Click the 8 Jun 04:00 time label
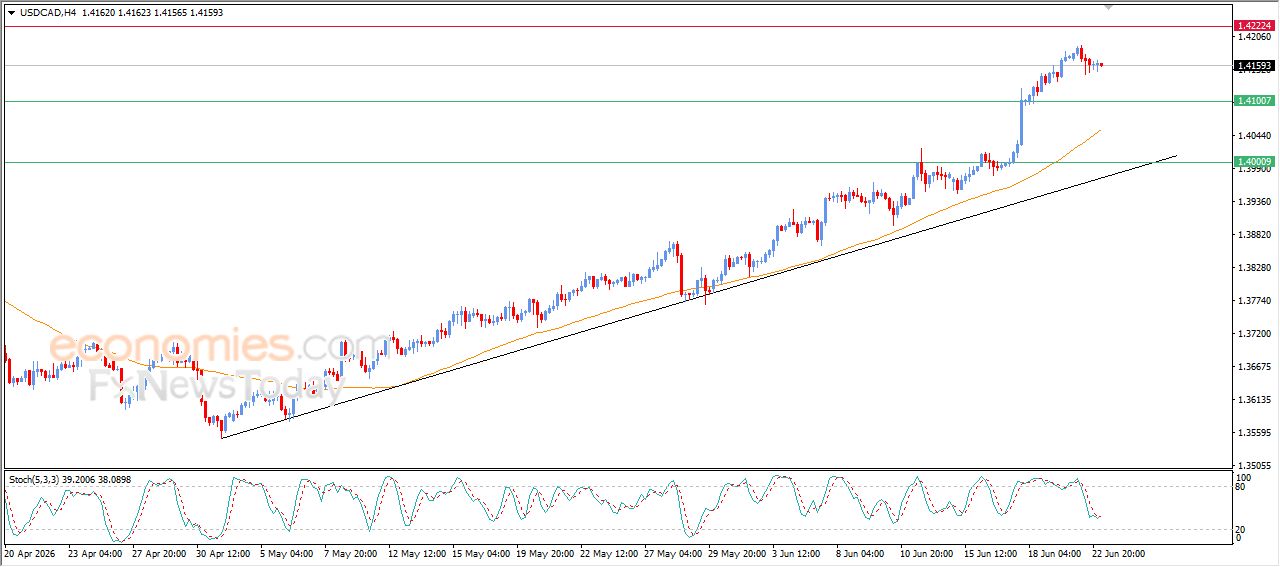The width and height of the screenshot is (1280, 567). coord(862,553)
